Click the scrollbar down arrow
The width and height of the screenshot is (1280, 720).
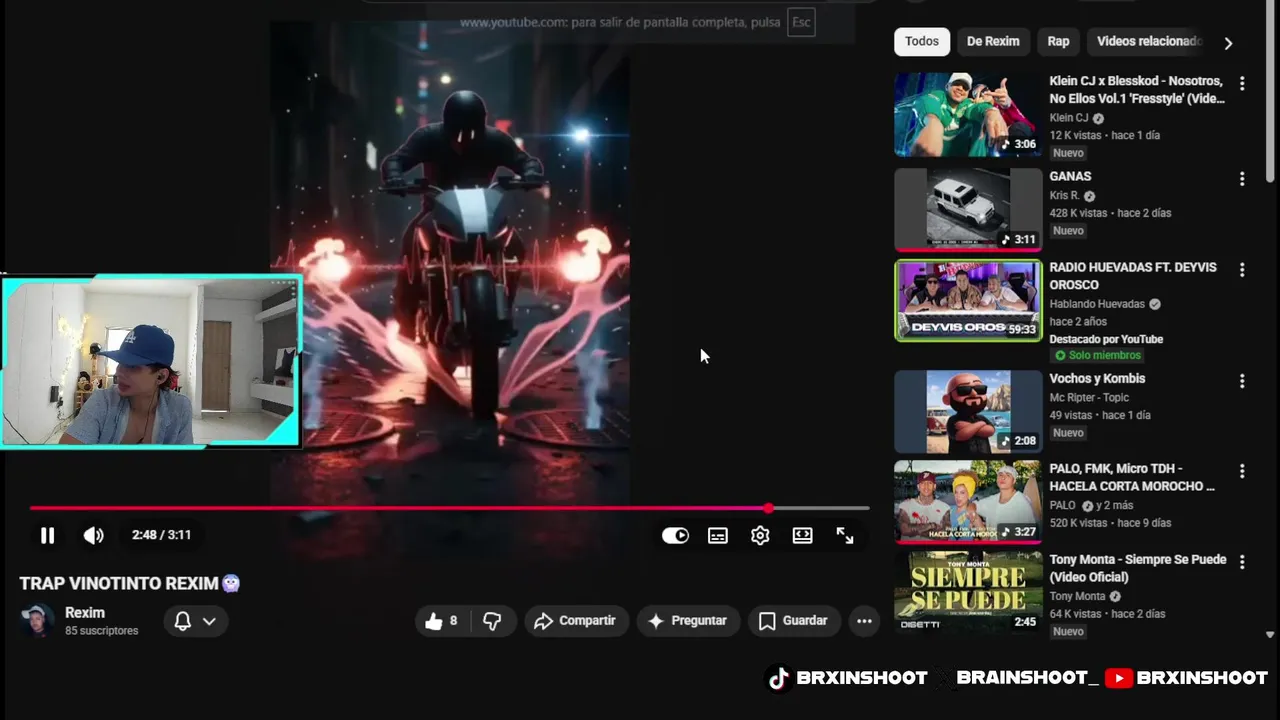click(x=1270, y=634)
